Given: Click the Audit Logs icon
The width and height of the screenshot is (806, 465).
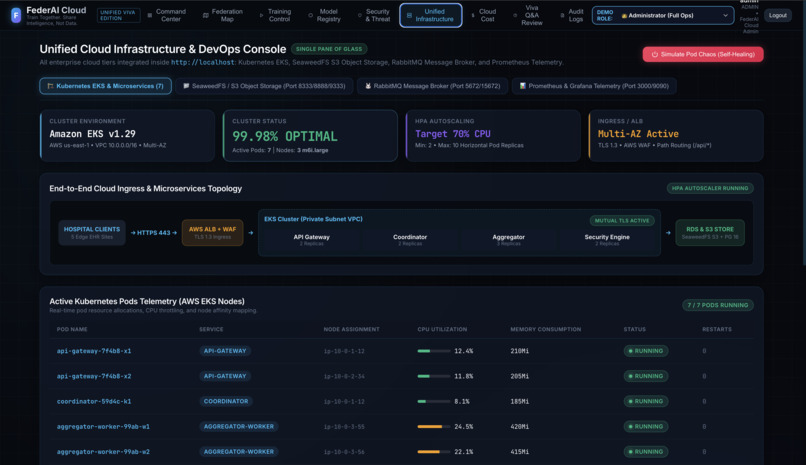Looking at the screenshot, I should click(x=562, y=15).
